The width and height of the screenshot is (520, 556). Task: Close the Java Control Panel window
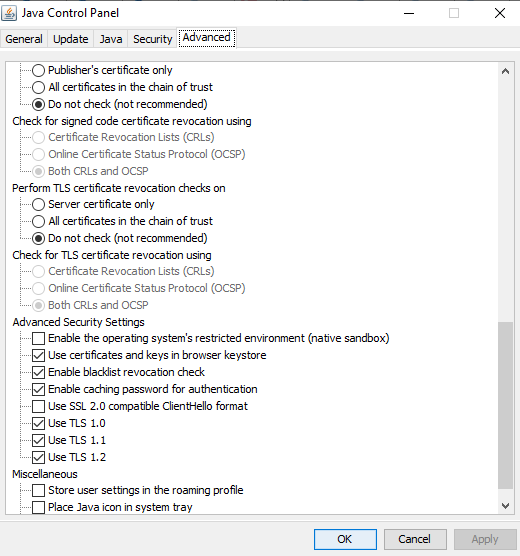tap(500, 13)
